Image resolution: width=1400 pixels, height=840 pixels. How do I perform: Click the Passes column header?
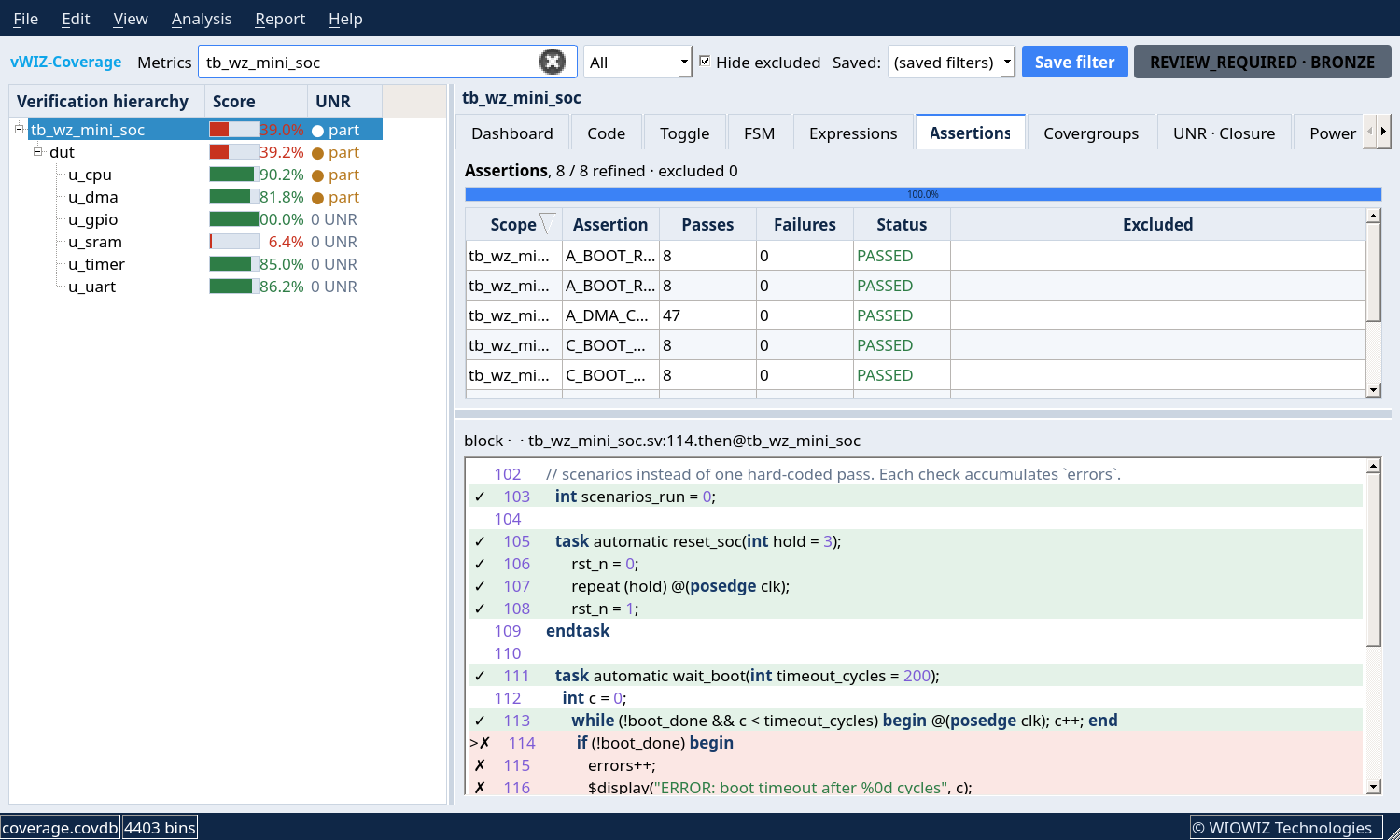(x=707, y=224)
